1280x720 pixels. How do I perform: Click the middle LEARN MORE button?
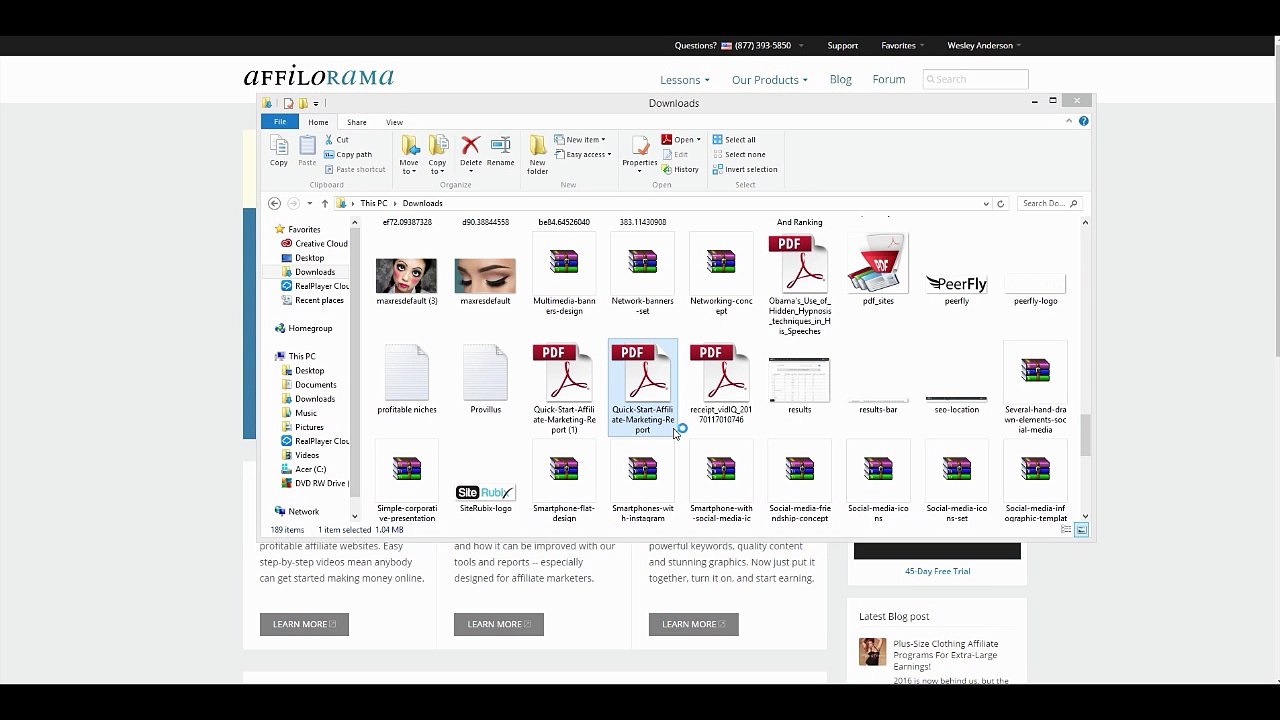[498, 624]
